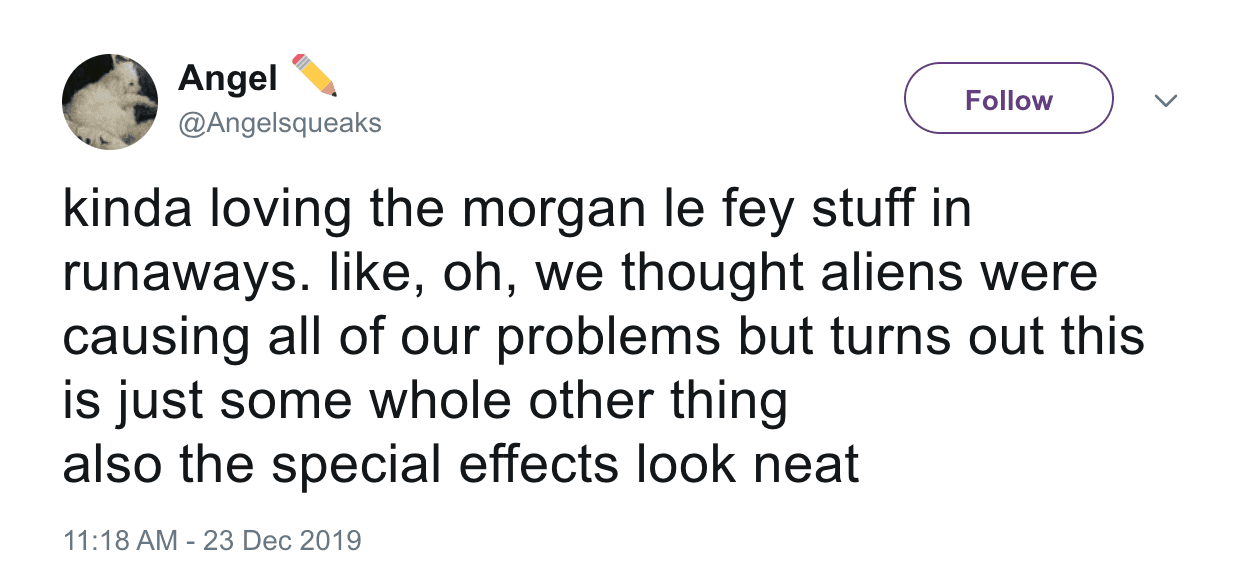Image resolution: width=1251 pixels, height=579 pixels.
Task: Click the handle @Angelsqueaks
Action: click(x=278, y=122)
